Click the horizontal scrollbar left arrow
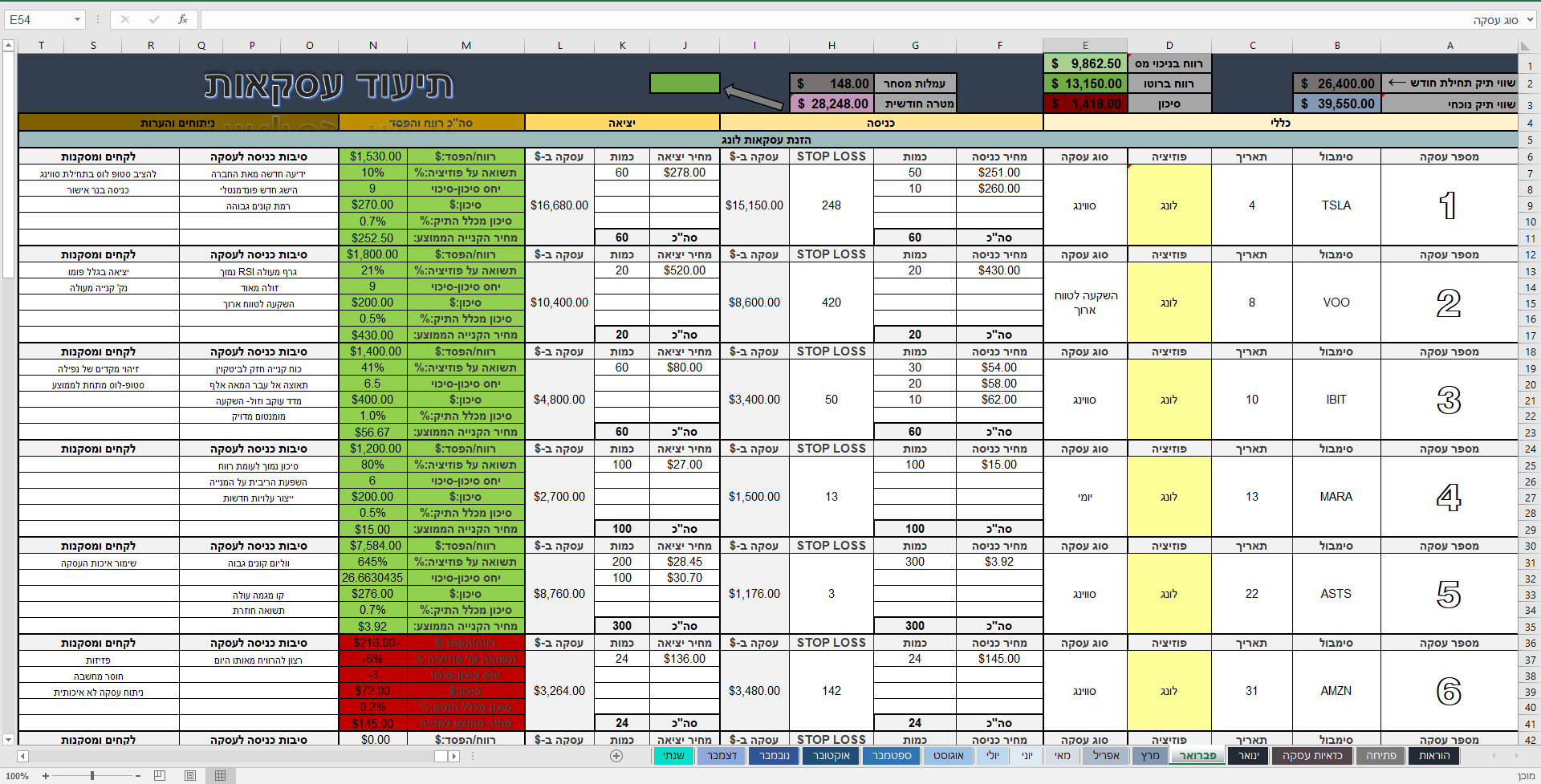The width and height of the screenshot is (1541, 784). 22,756
